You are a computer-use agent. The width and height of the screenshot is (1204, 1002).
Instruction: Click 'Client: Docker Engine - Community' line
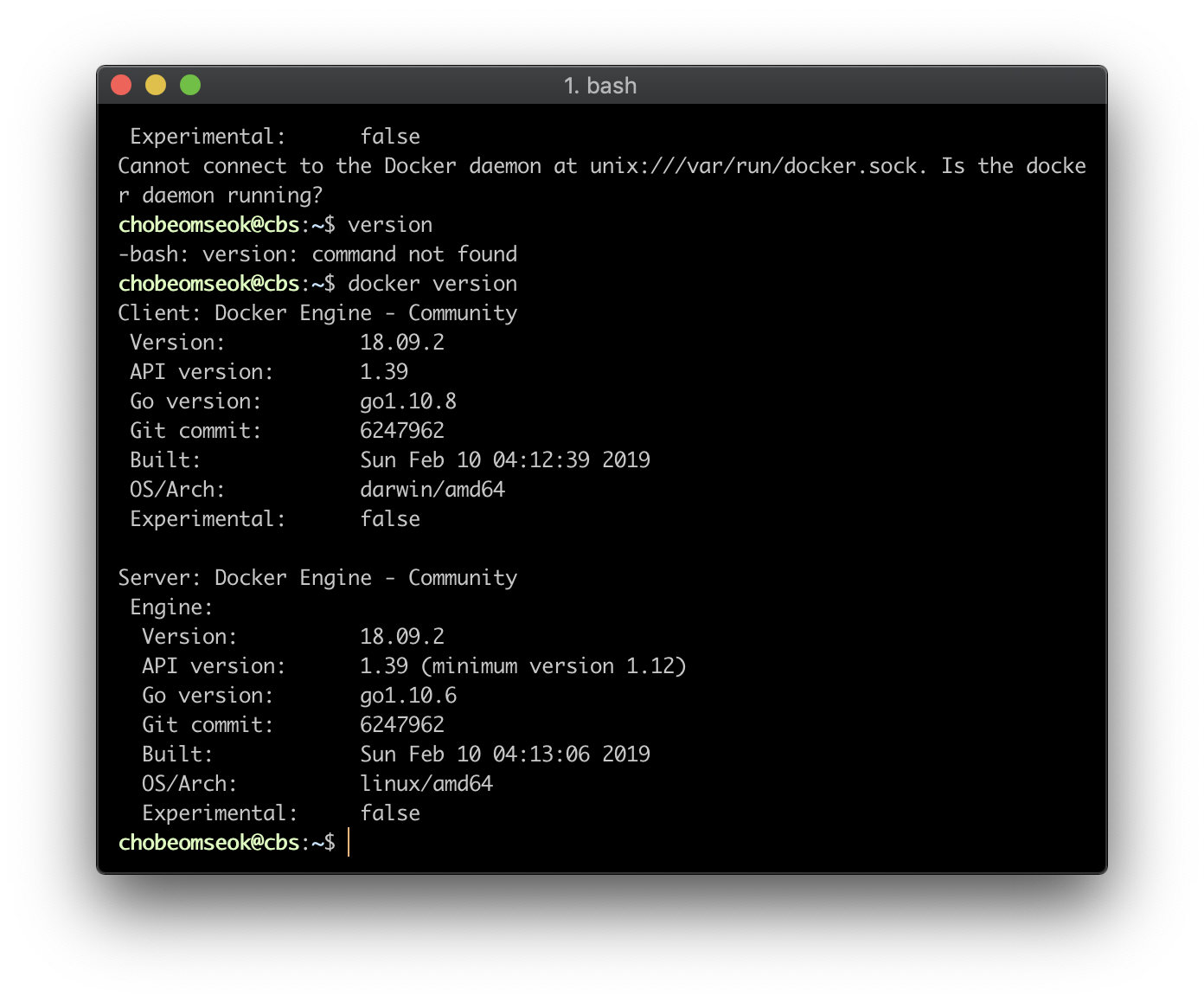[x=317, y=313]
